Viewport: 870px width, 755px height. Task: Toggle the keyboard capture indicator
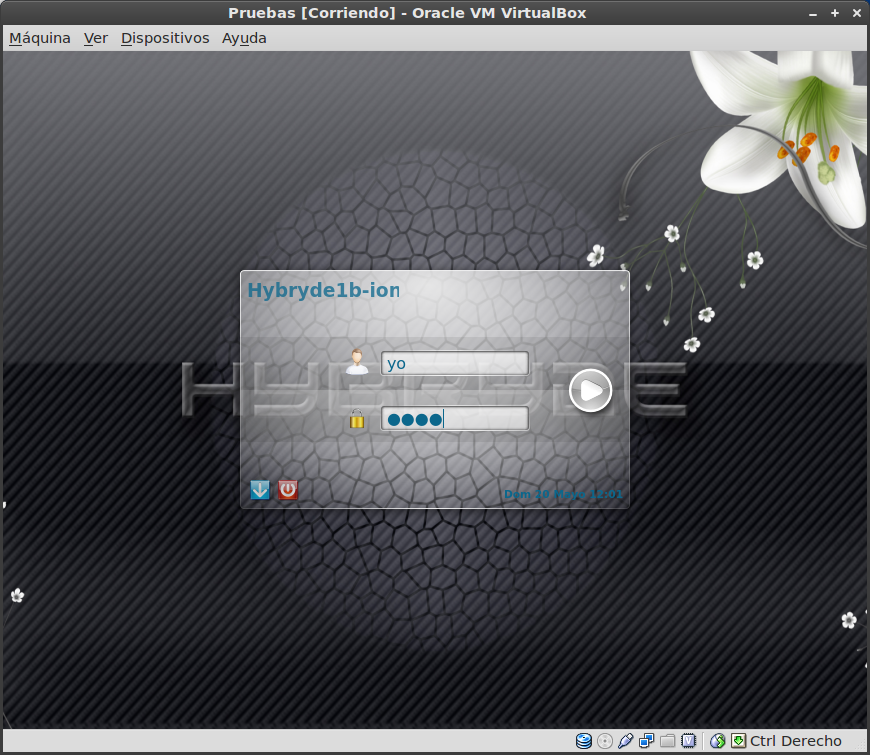coord(740,740)
